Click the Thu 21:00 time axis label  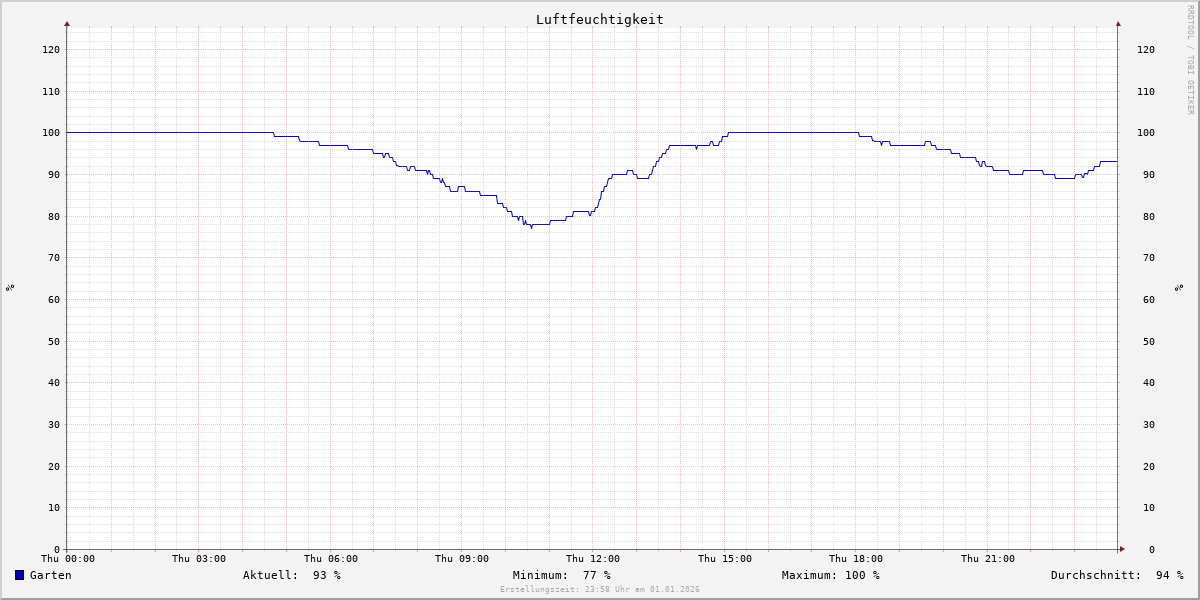click(x=987, y=559)
